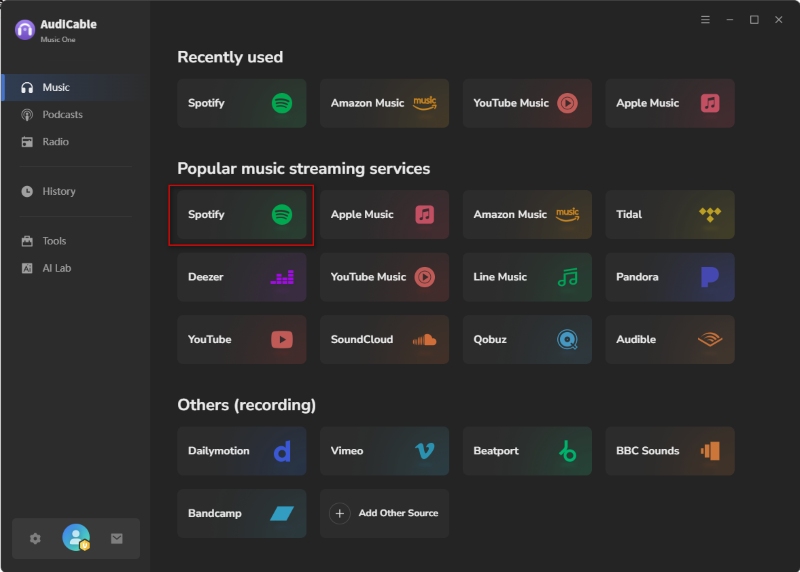The height and width of the screenshot is (572, 800).
Task: Select YouTube Music under Recently used
Action: click(527, 103)
